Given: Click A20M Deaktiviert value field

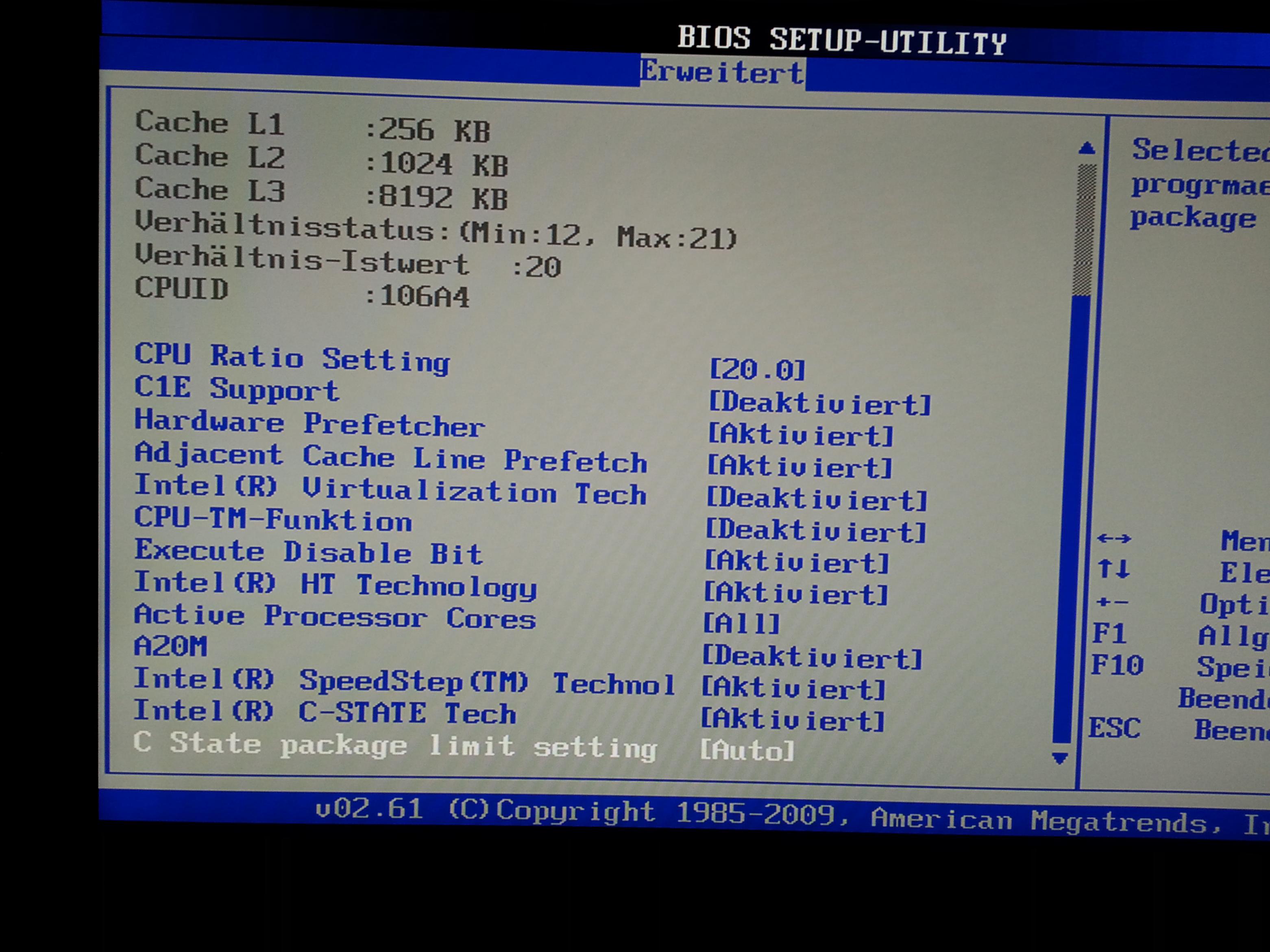Looking at the screenshot, I should click(x=812, y=657).
